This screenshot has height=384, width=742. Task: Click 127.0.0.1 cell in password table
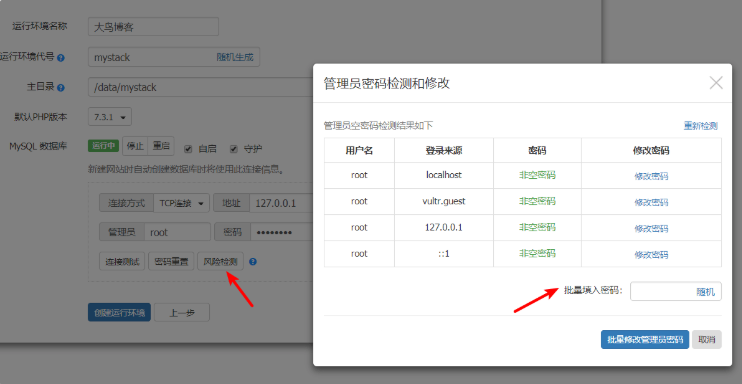coord(444,227)
